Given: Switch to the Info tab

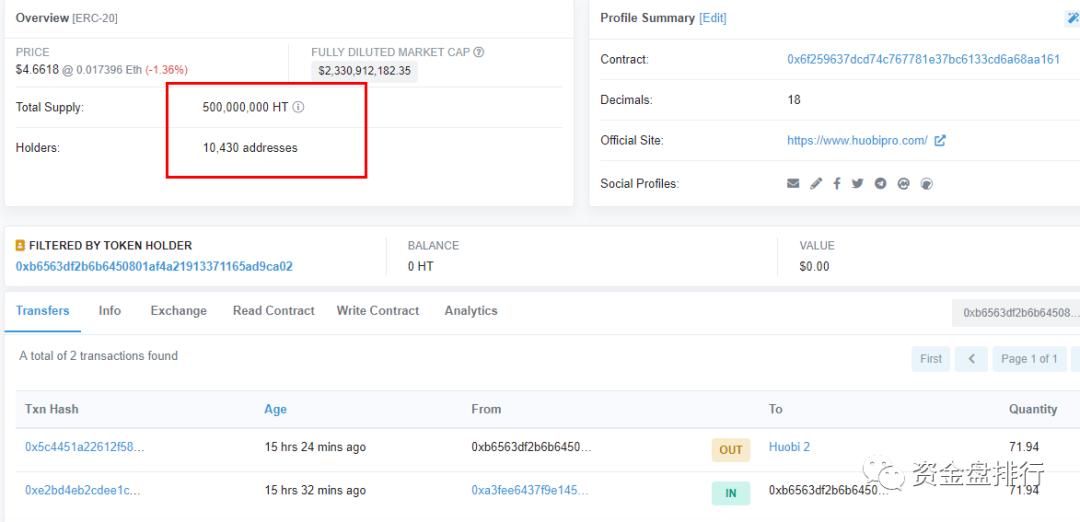Looking at the screenshot, I should pyautogui.click(x=110, y=311).
